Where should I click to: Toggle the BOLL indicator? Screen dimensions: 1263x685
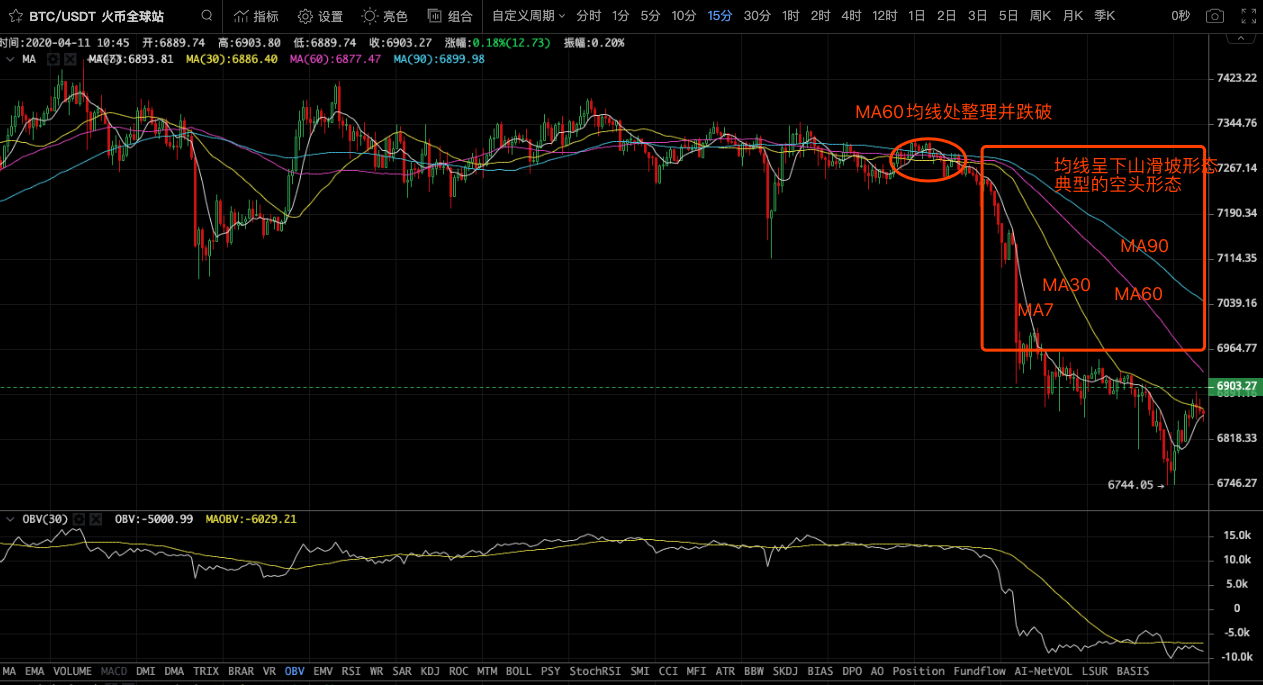(518, 671)
